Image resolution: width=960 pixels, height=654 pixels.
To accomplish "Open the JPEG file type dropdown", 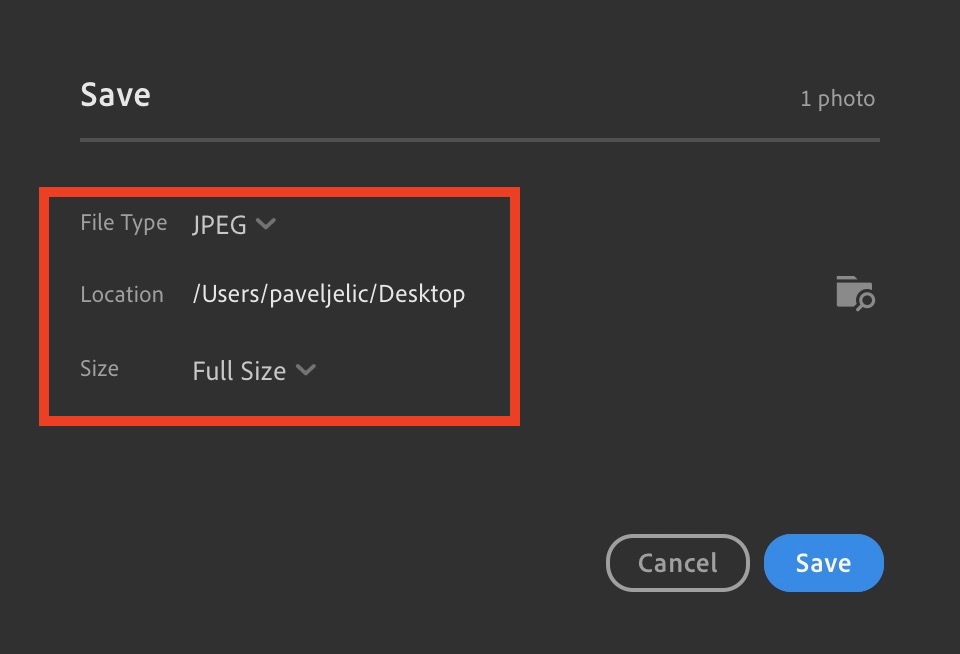I will pos(220,225).
